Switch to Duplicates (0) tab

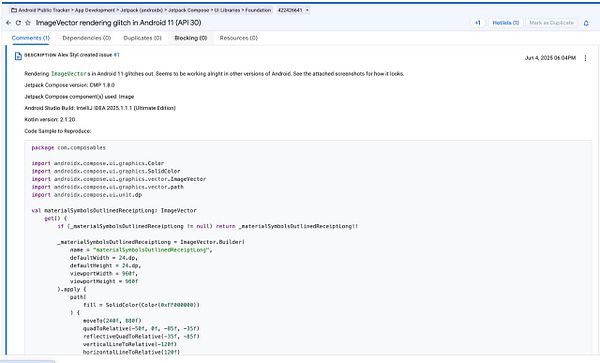pos(142,38)
